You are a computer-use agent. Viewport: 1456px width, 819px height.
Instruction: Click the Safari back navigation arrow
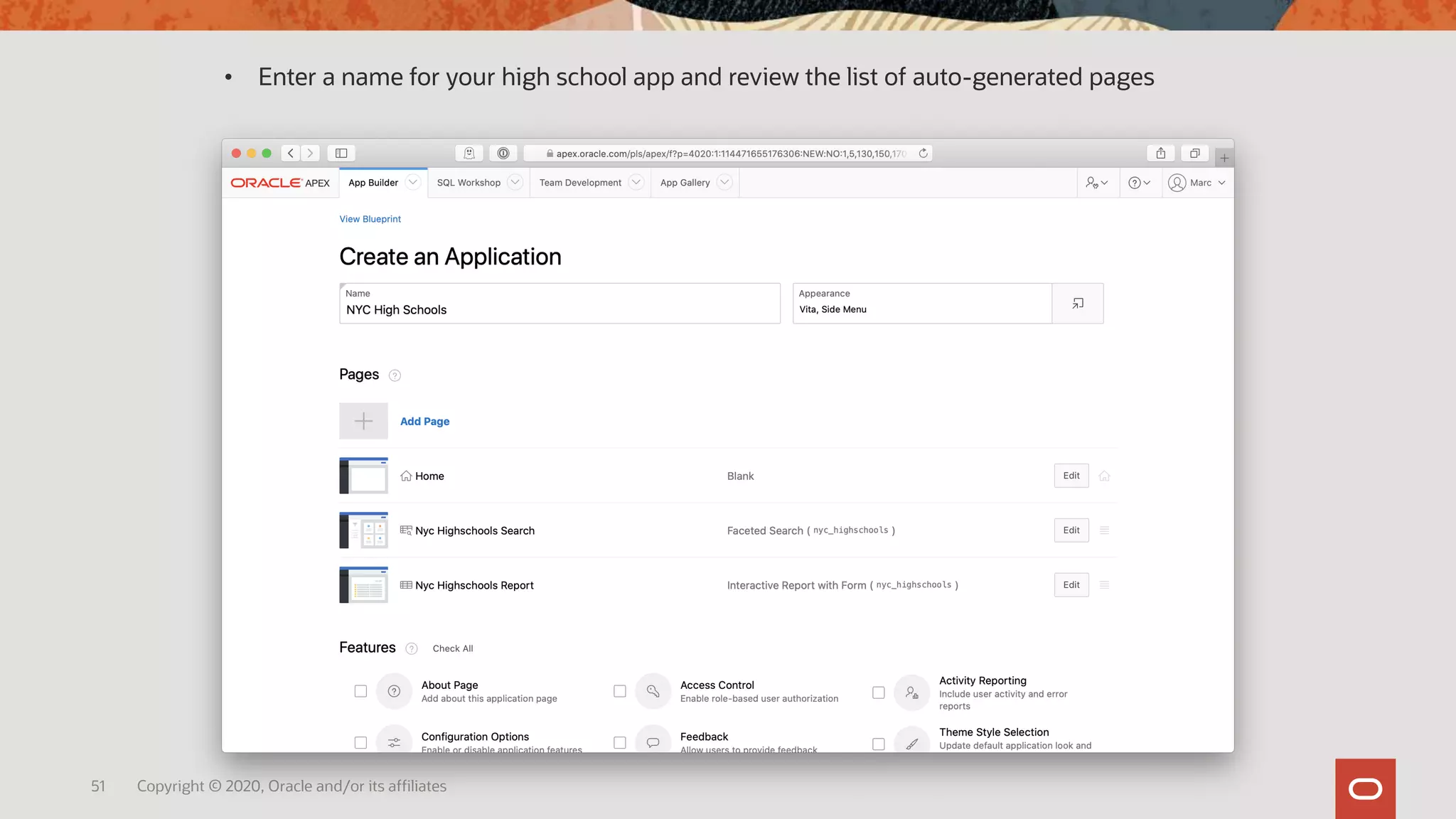290,153
